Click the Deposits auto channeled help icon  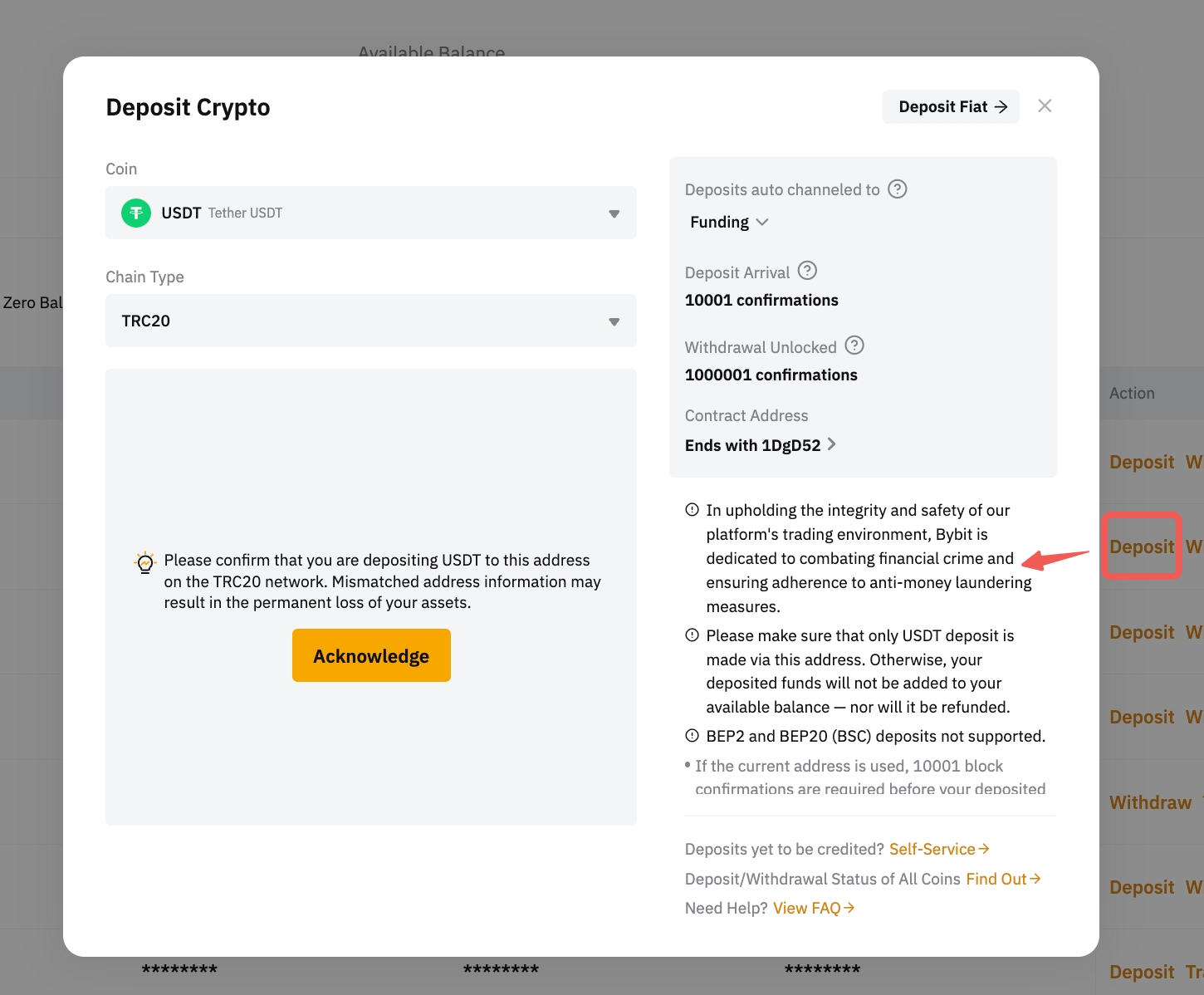pyautogui.click(x=897, y=189)
